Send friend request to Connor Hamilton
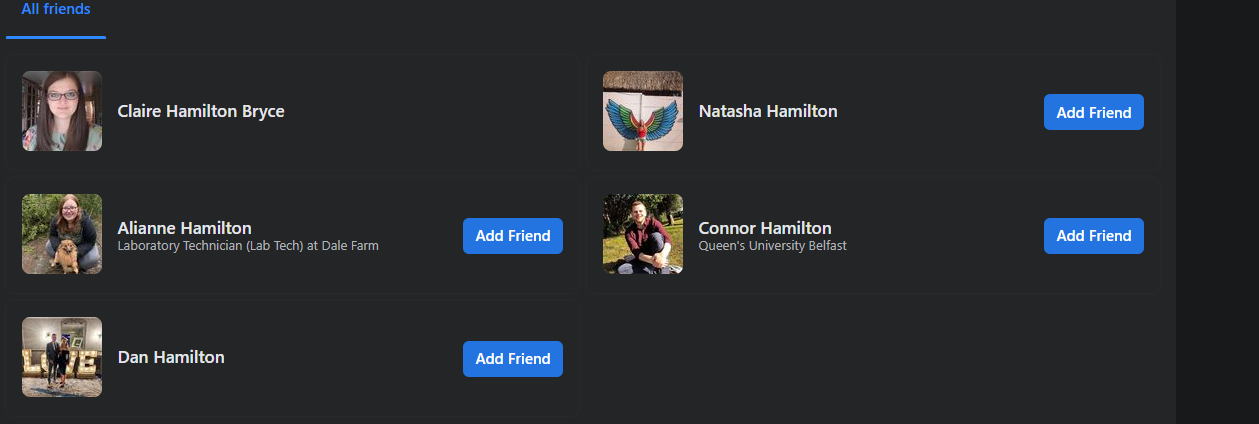 (1093, 236)
